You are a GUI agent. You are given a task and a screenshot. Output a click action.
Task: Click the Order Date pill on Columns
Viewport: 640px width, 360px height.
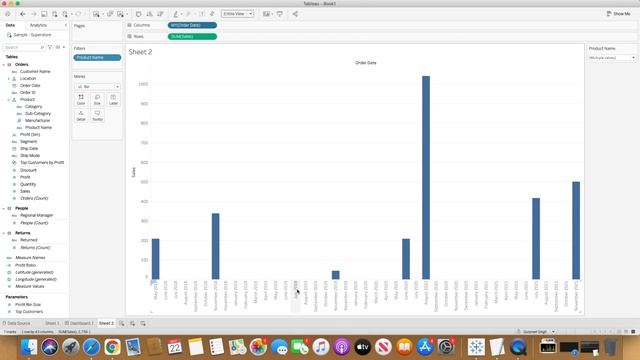(x=192, y=25)
